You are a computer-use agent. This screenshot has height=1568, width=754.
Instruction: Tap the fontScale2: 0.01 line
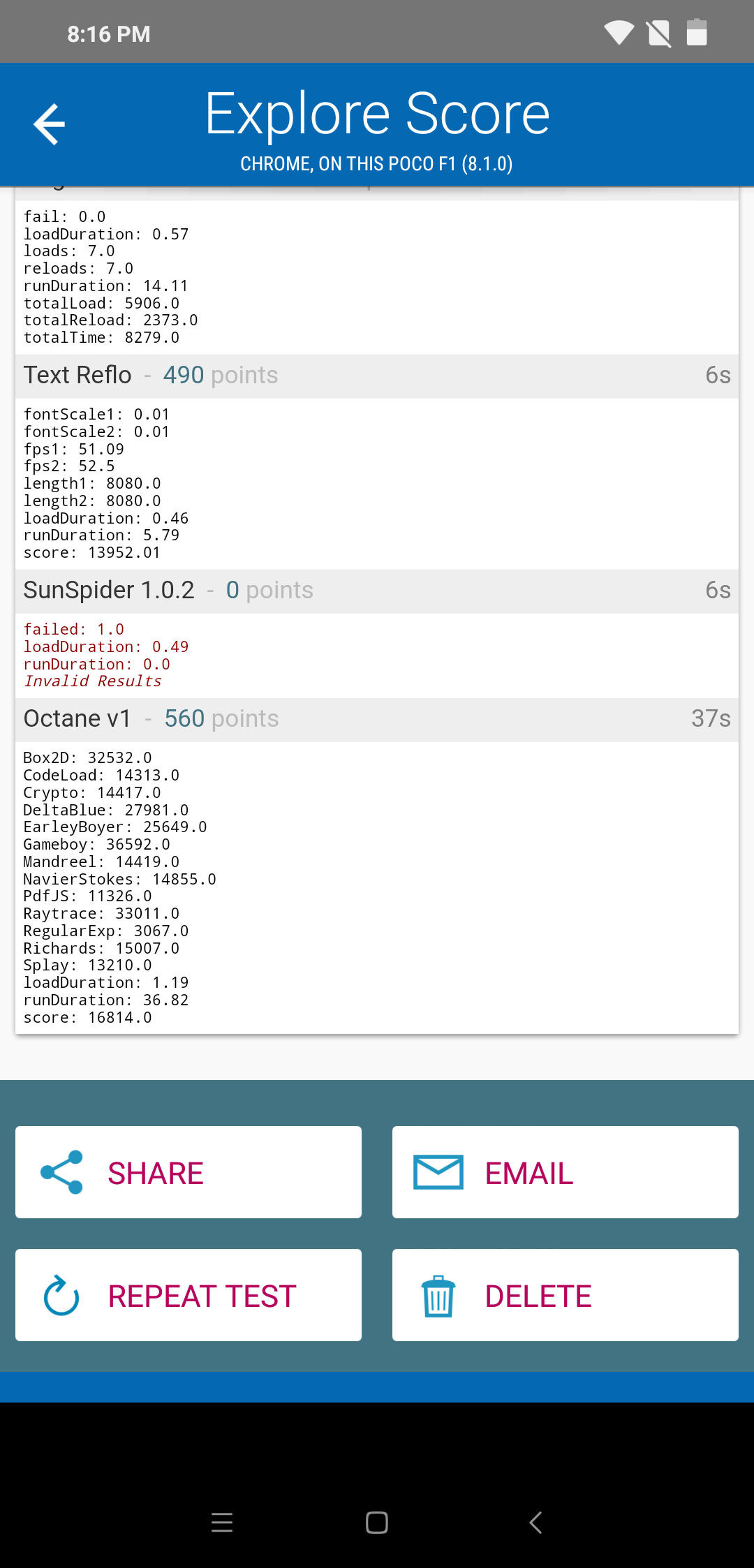pos(97,432)
